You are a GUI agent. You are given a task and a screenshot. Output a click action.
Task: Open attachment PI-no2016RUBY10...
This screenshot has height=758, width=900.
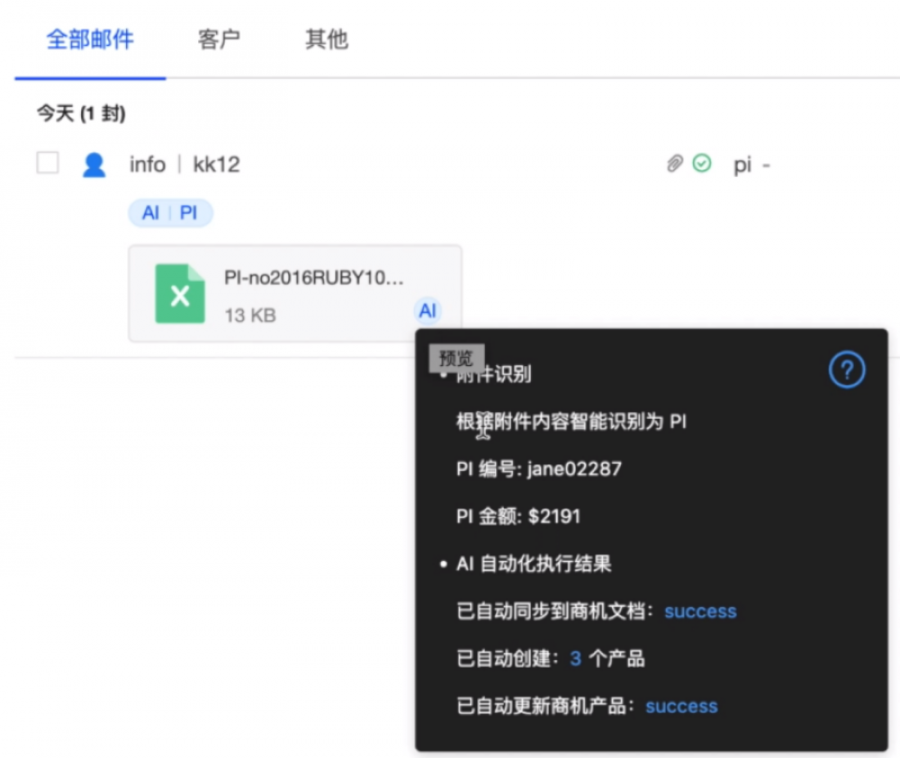313,278
